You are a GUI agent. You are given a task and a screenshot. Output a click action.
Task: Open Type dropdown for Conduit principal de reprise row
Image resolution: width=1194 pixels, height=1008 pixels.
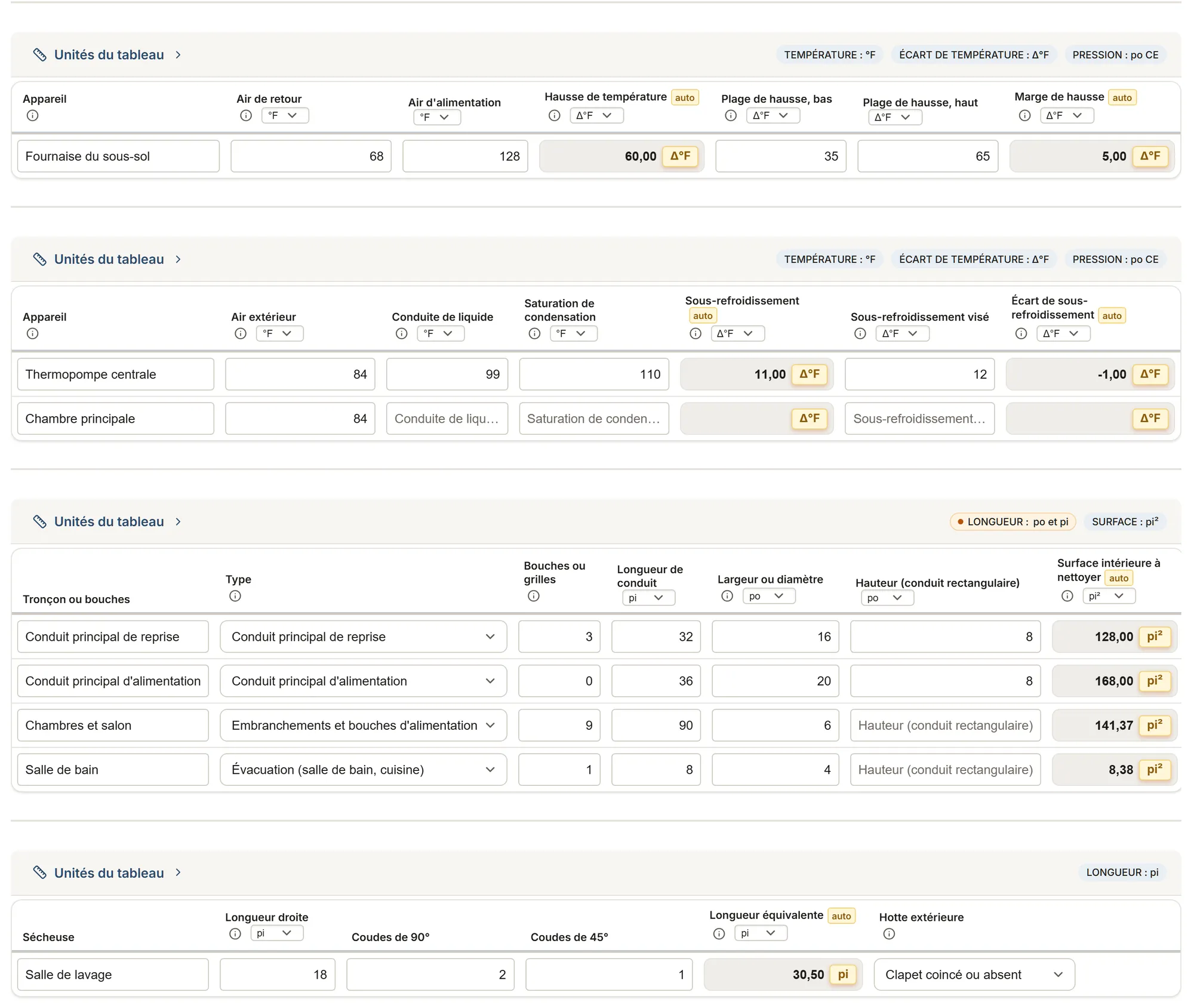tap(364, 637)
